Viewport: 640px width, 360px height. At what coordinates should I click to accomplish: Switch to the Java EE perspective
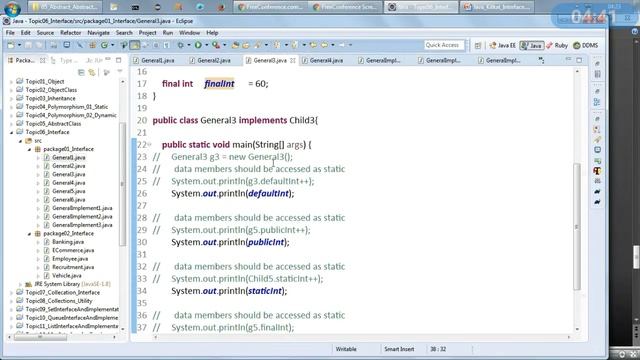[x=502, y=46]
